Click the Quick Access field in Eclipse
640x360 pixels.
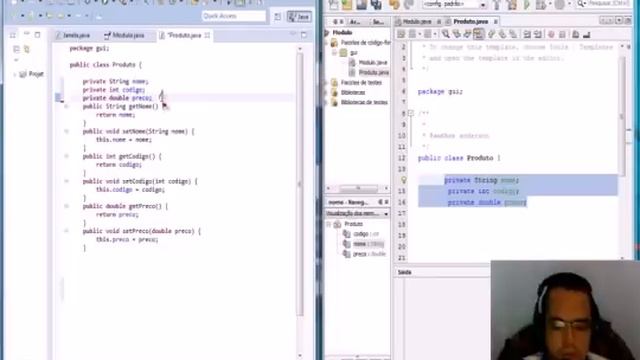coord(233,16)
